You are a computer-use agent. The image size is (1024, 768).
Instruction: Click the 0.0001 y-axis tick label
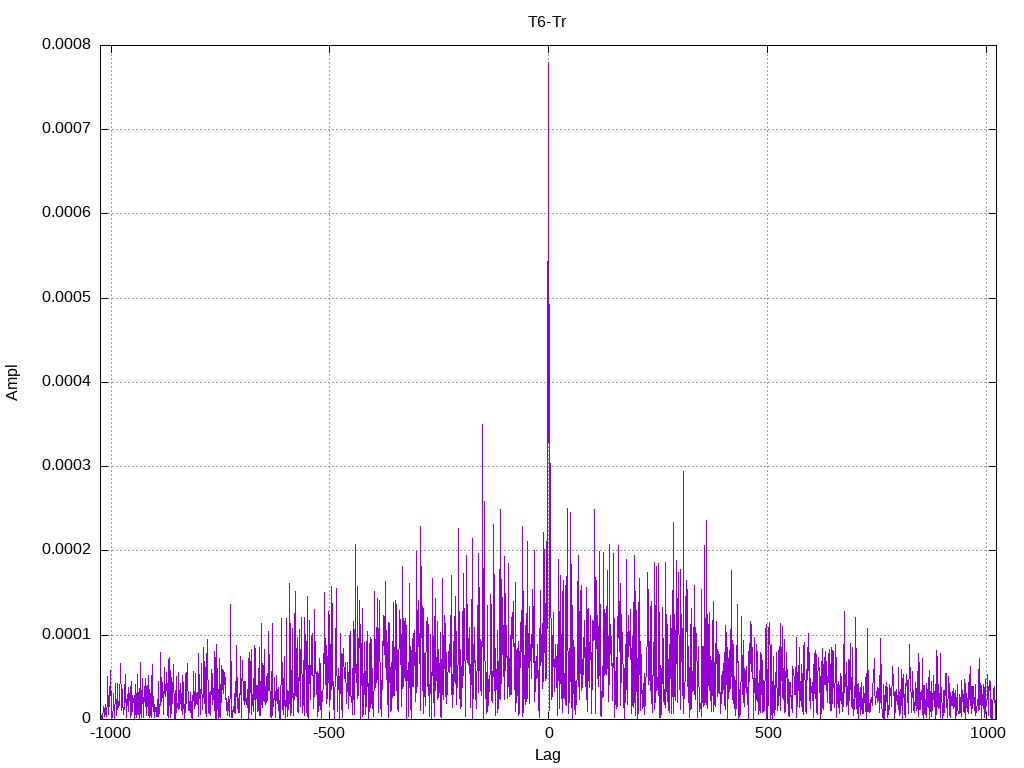tap(67, 635)
